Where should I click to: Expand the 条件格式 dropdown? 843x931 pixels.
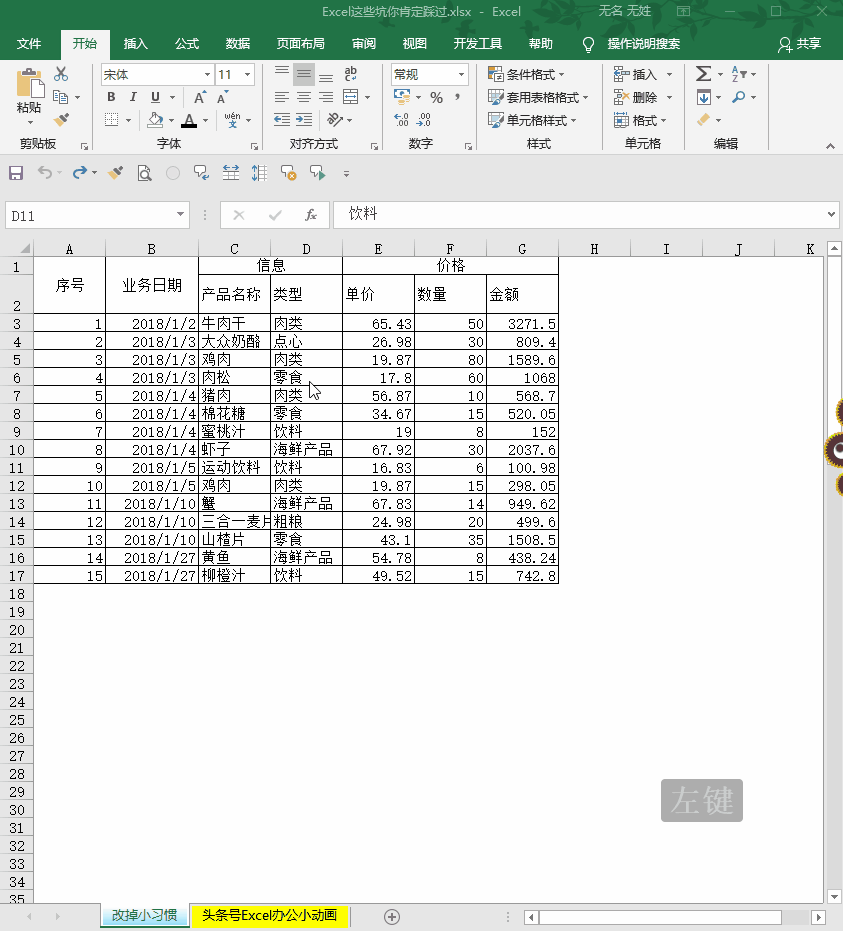click(562, 75)
